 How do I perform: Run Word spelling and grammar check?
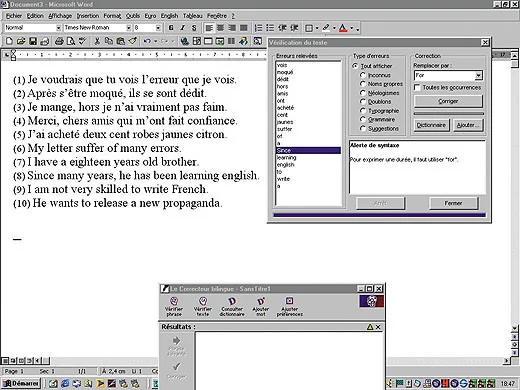[82, 41]
